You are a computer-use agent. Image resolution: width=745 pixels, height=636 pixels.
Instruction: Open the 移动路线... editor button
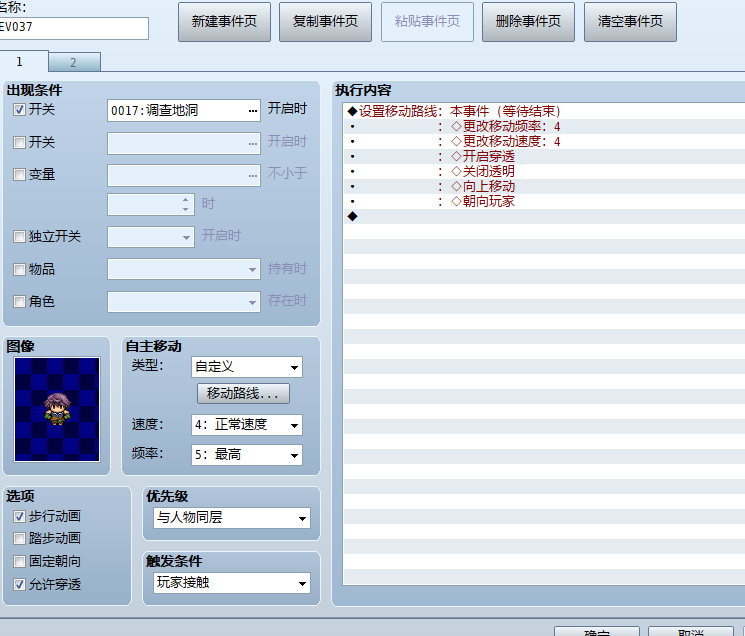point(243,393)
